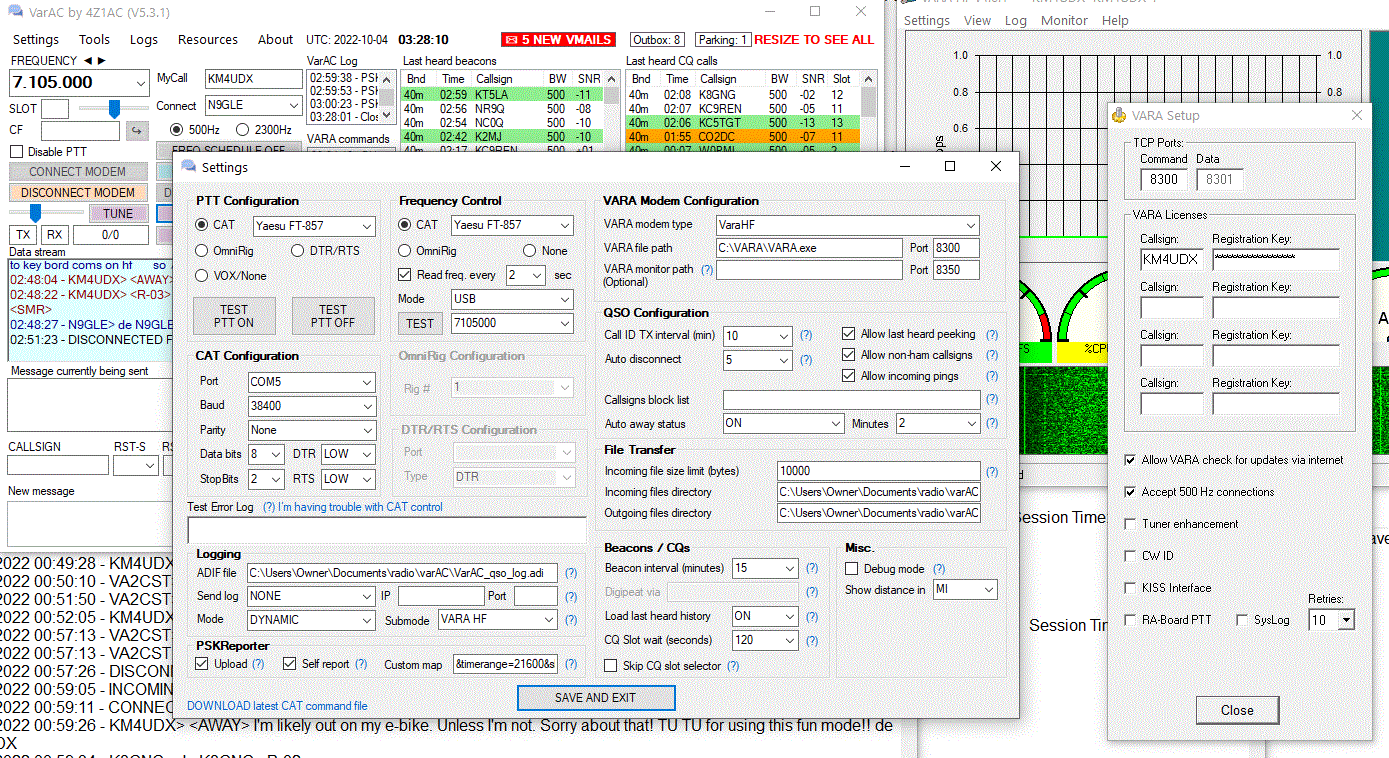The image size is (1389, 758).
Task: Click SAVE AND EXIT button
Action: point(596,698)
